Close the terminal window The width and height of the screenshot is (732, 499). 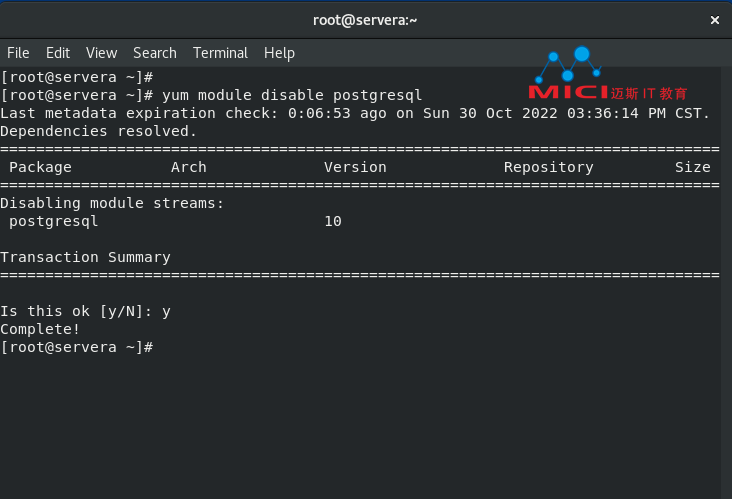coord(714,20)
